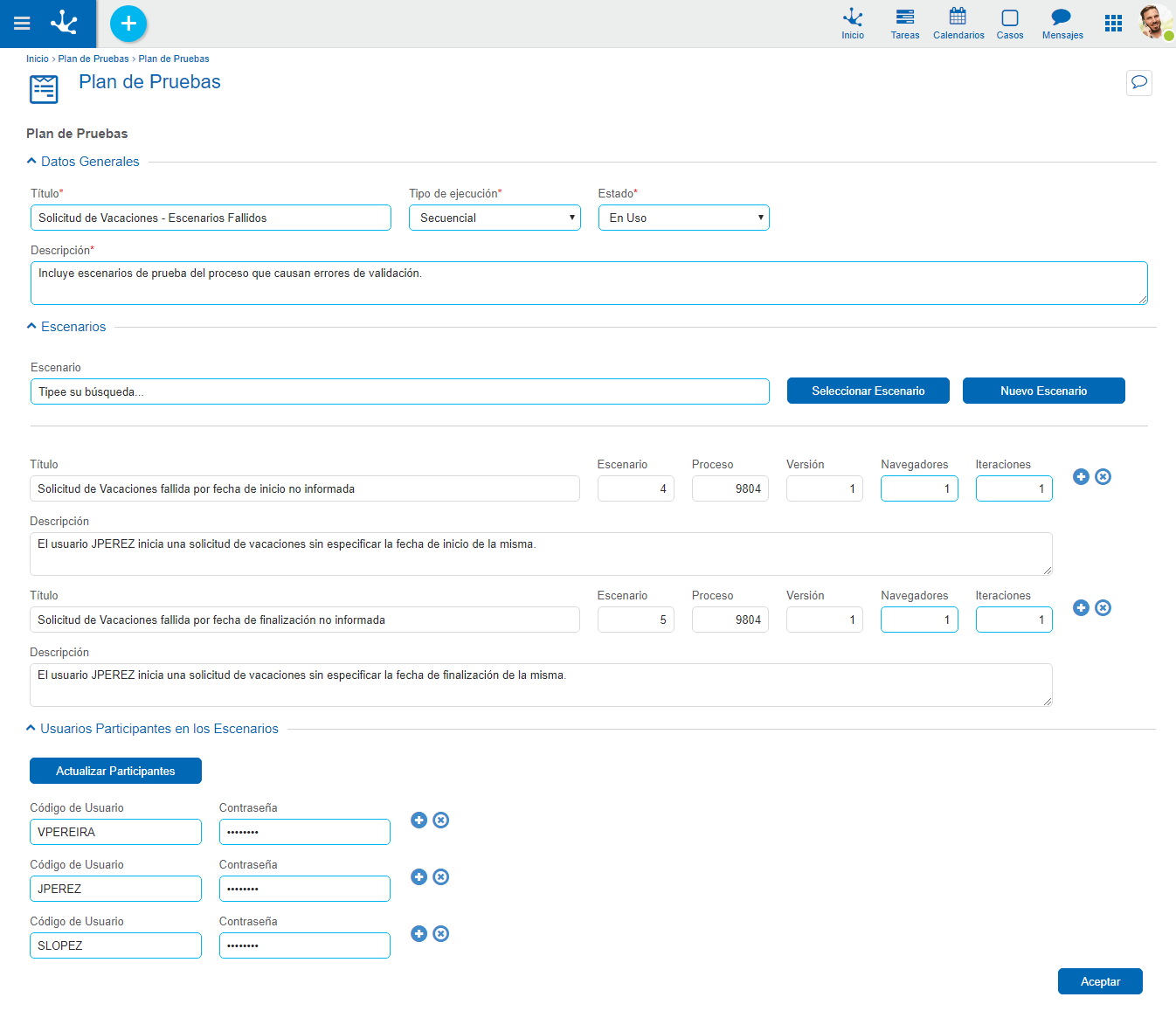Click the Deyel logo icon in the header
The image size is (1176, 1011).
(x=64, y=23)
